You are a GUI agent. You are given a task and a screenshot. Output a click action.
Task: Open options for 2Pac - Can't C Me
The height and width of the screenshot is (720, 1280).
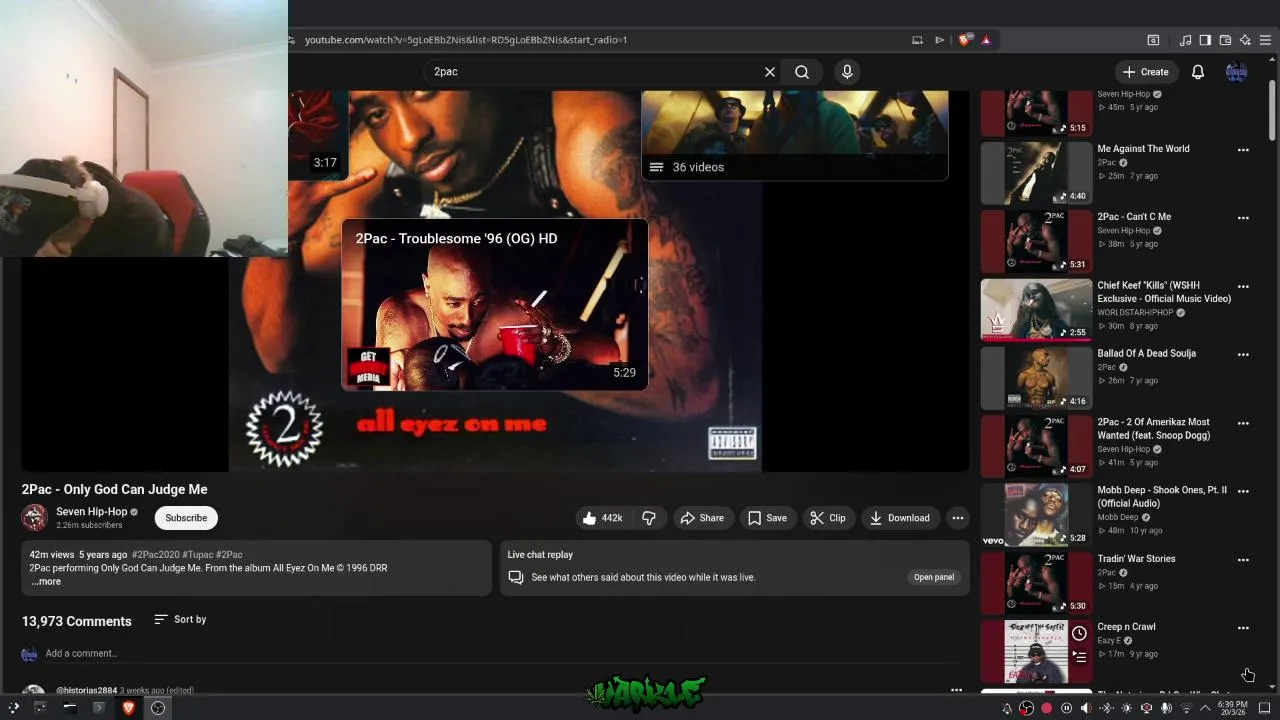(1243, 218)
